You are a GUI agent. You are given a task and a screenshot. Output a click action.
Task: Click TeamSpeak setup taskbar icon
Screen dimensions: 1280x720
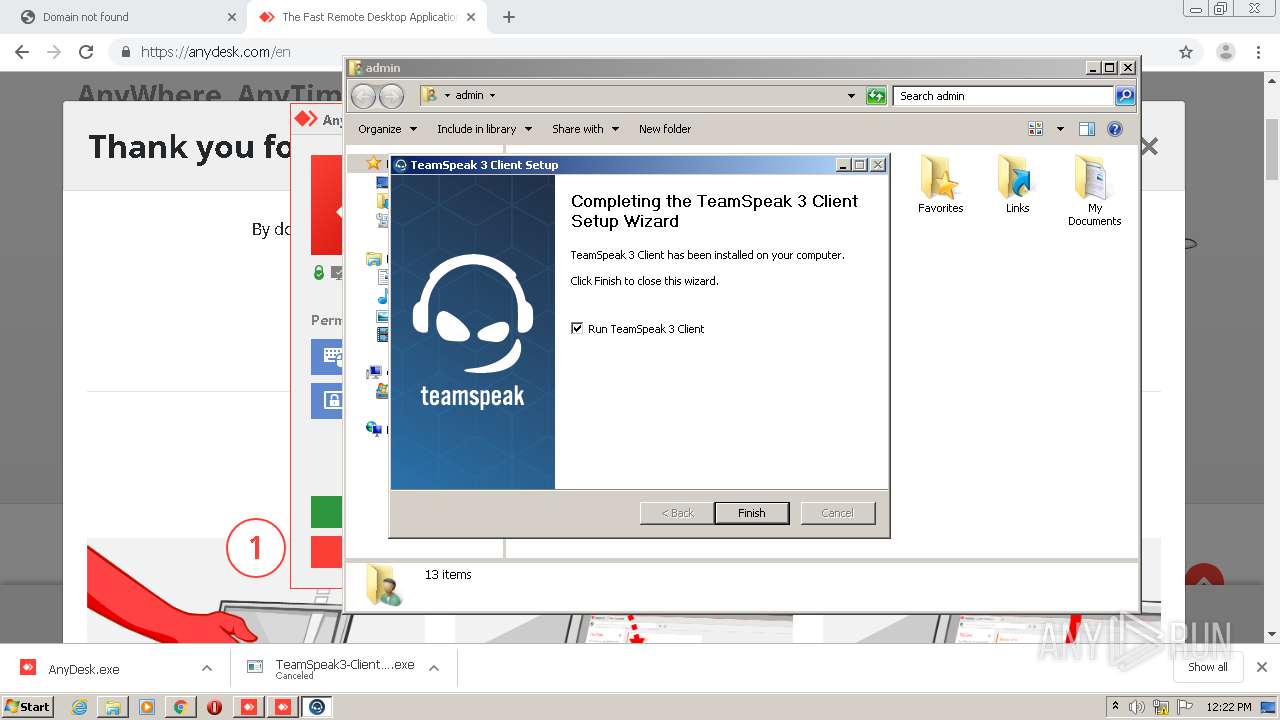click(x=317, y=707)
